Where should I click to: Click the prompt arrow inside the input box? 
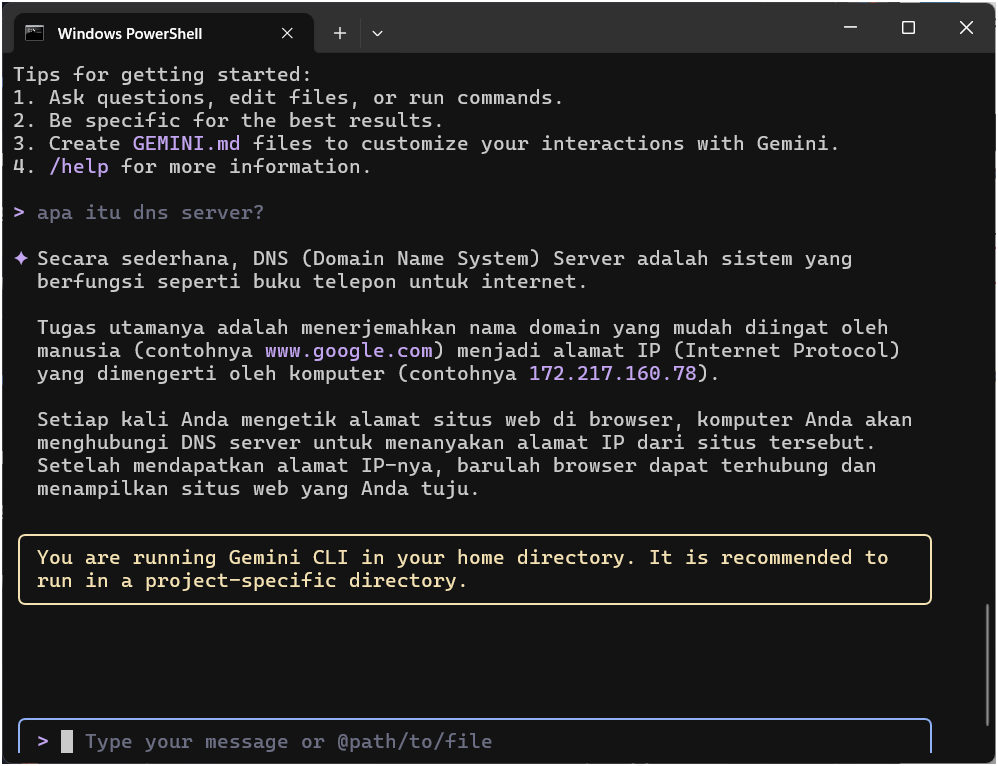(43, 741)
